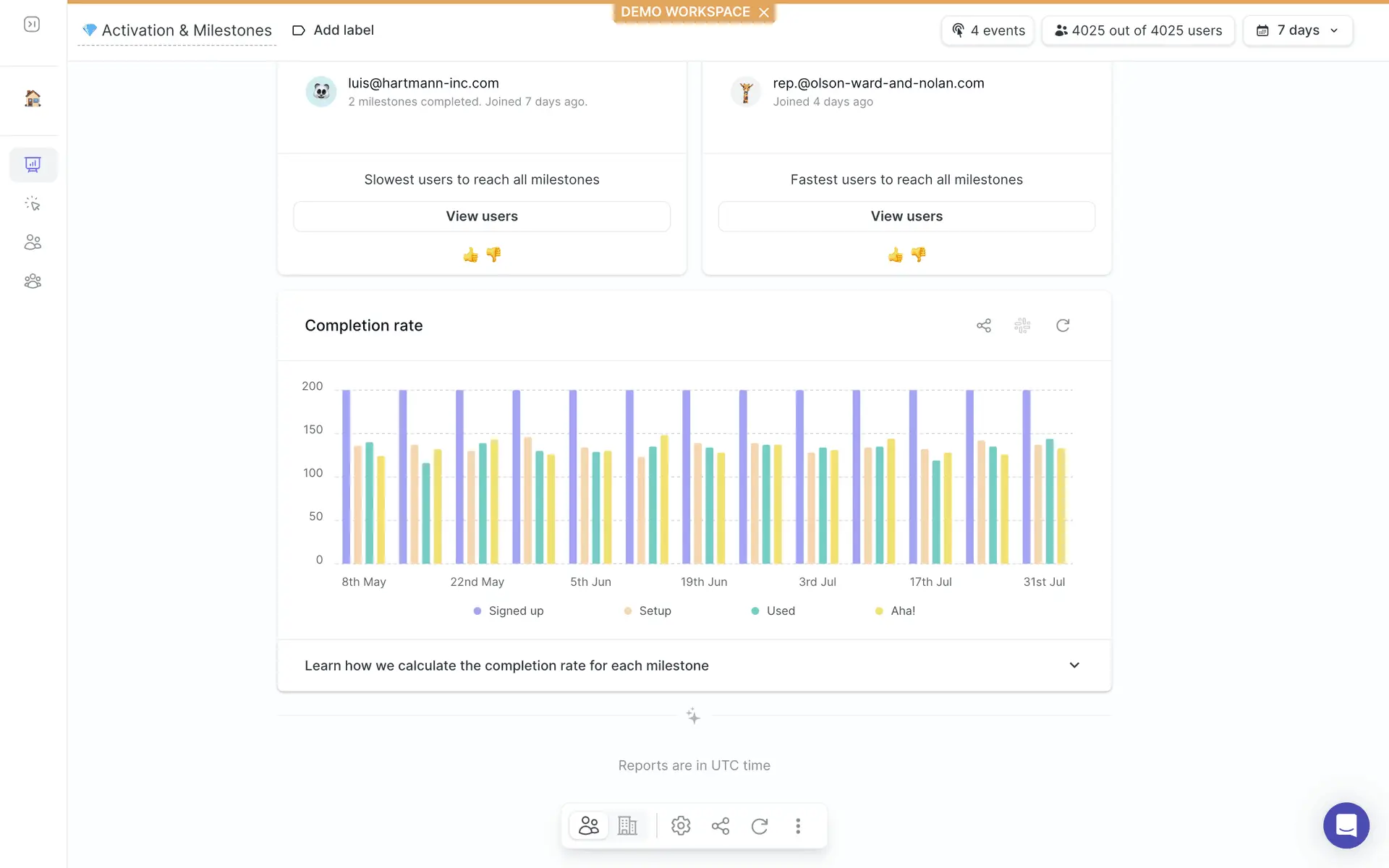Thumbs down the fastest users insight
The height and width of the screenshot is (868, 1389).
[x=919, y=255]
